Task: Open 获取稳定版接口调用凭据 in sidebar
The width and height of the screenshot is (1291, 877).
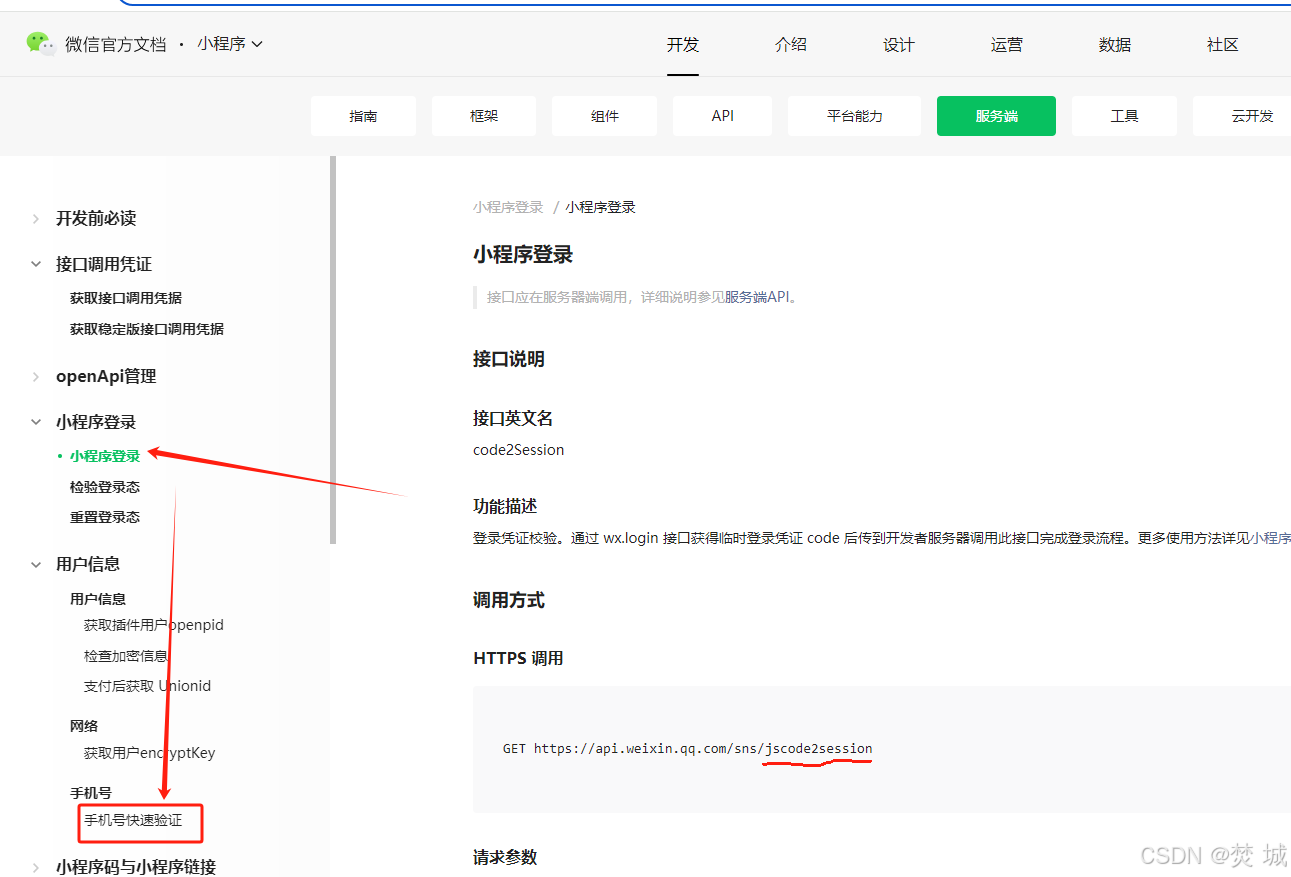Action: [x=147, y=329]
